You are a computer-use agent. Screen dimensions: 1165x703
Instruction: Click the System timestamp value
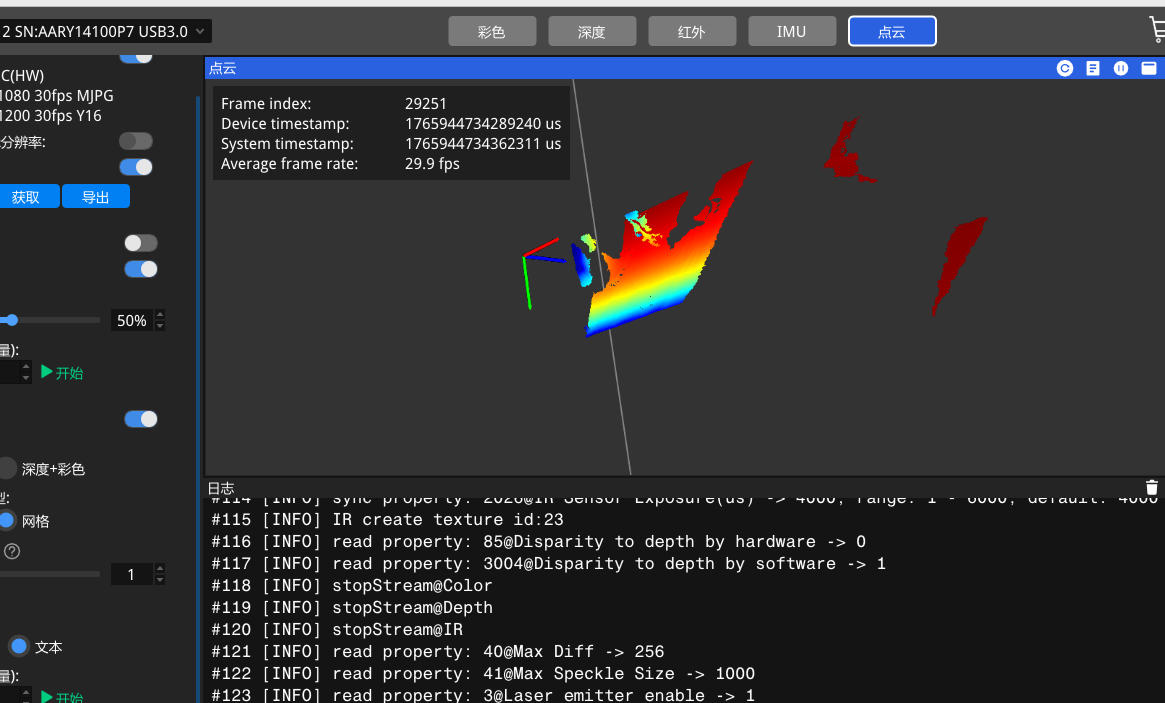(x=483, y=144)
